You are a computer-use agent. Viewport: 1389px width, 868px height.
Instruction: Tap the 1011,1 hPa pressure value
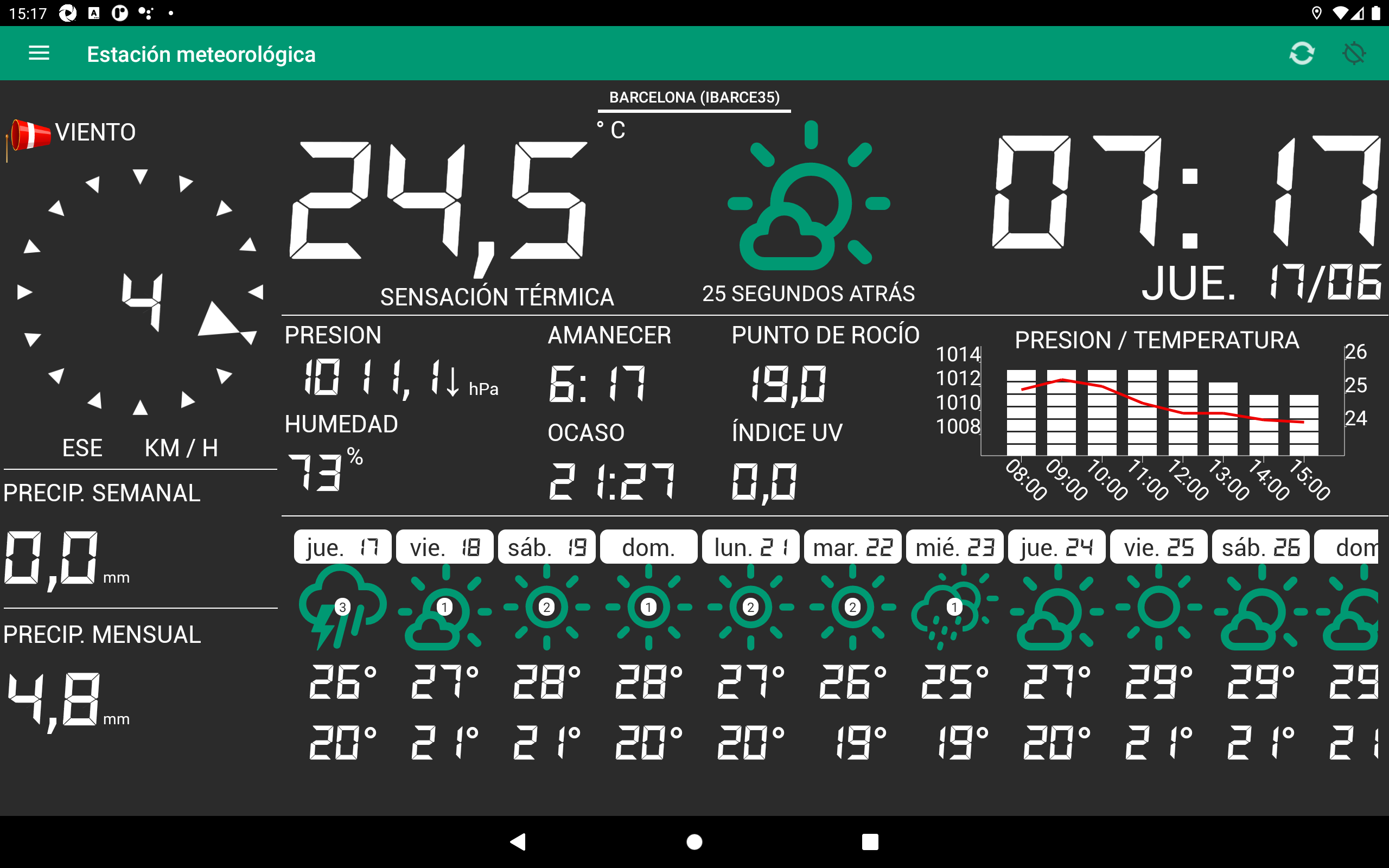coord(373,379)
